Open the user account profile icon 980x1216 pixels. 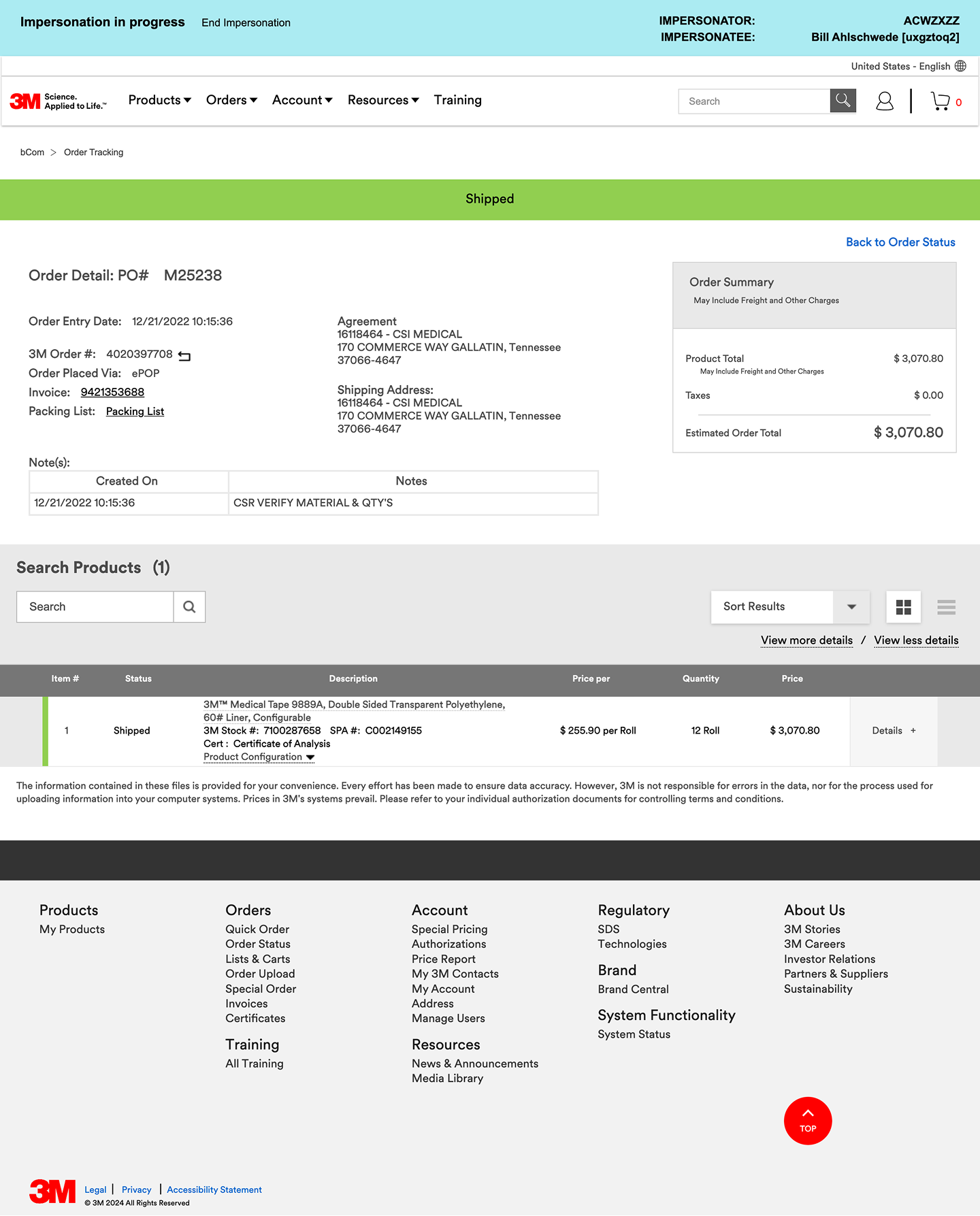tap(884, 101)
